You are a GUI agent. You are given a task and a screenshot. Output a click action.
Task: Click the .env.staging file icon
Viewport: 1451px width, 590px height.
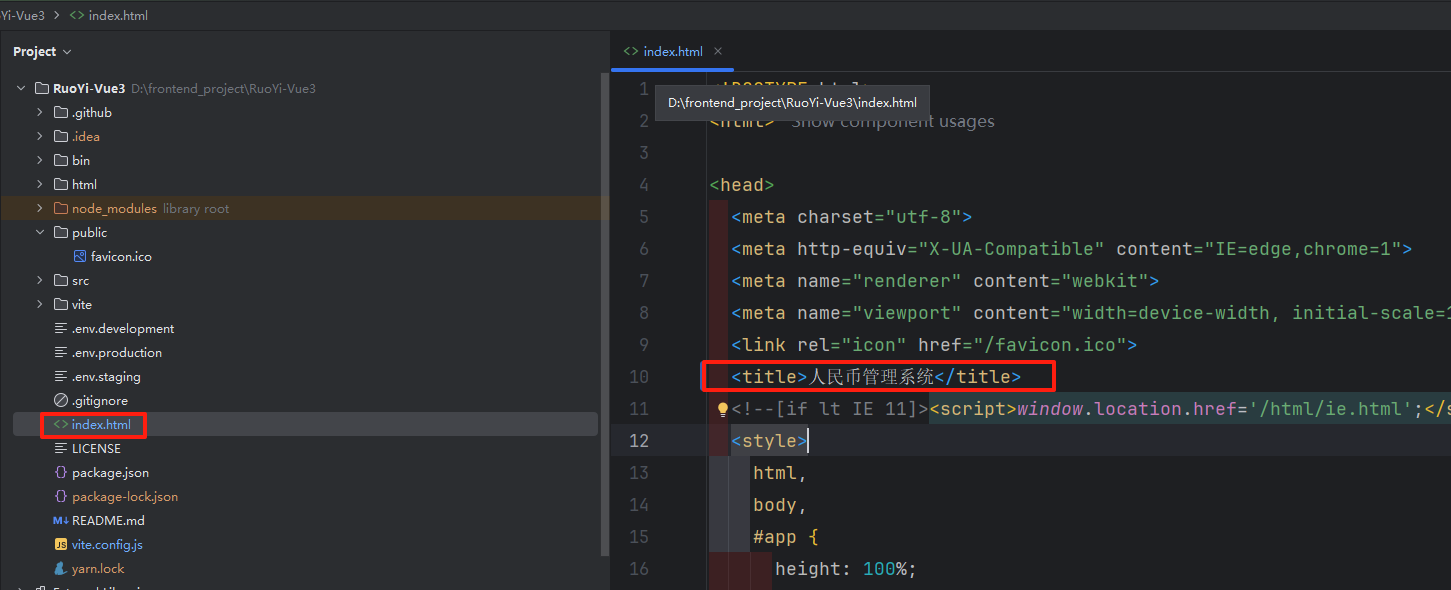pos(61,377)
